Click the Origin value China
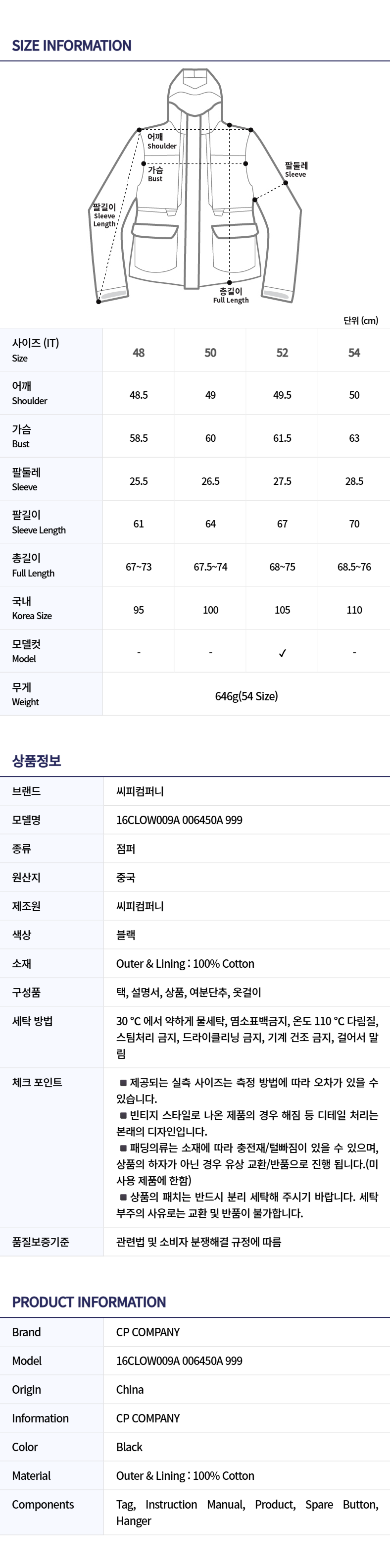Image resolution: width=390 pixels, height=1568 pixels. point(130,1390)
